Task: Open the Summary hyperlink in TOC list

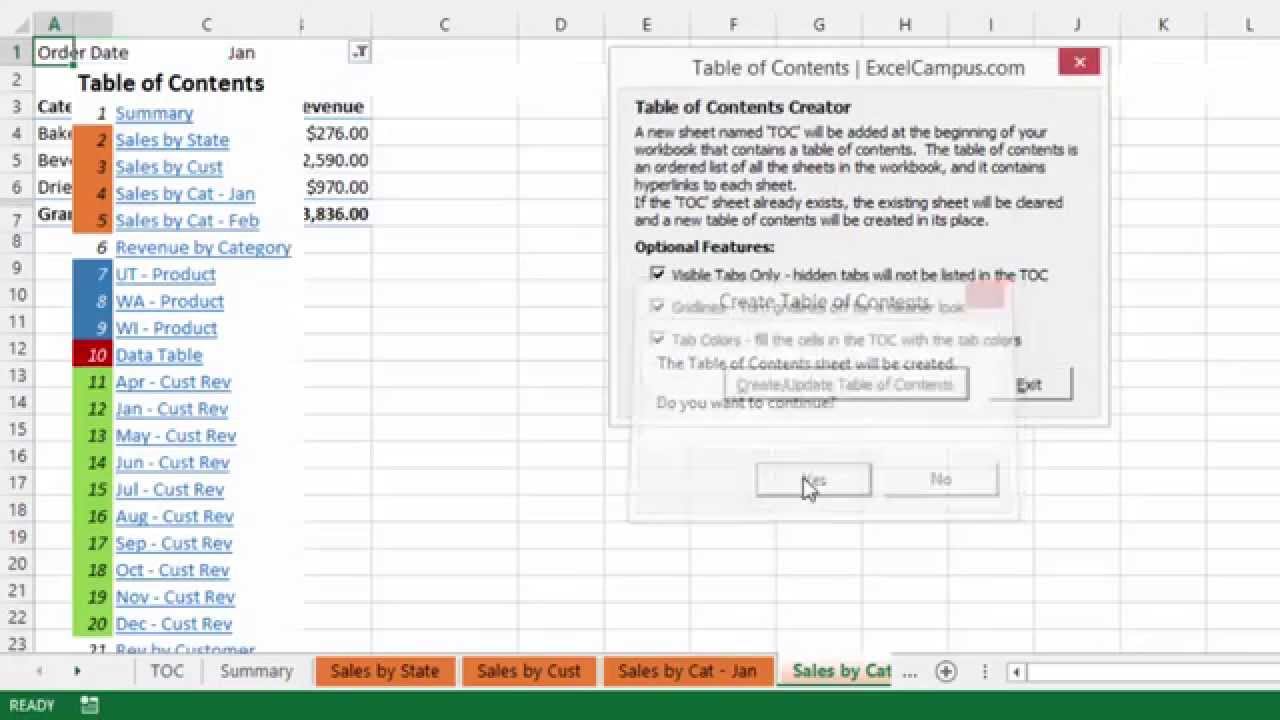Action: click(154, 113)
